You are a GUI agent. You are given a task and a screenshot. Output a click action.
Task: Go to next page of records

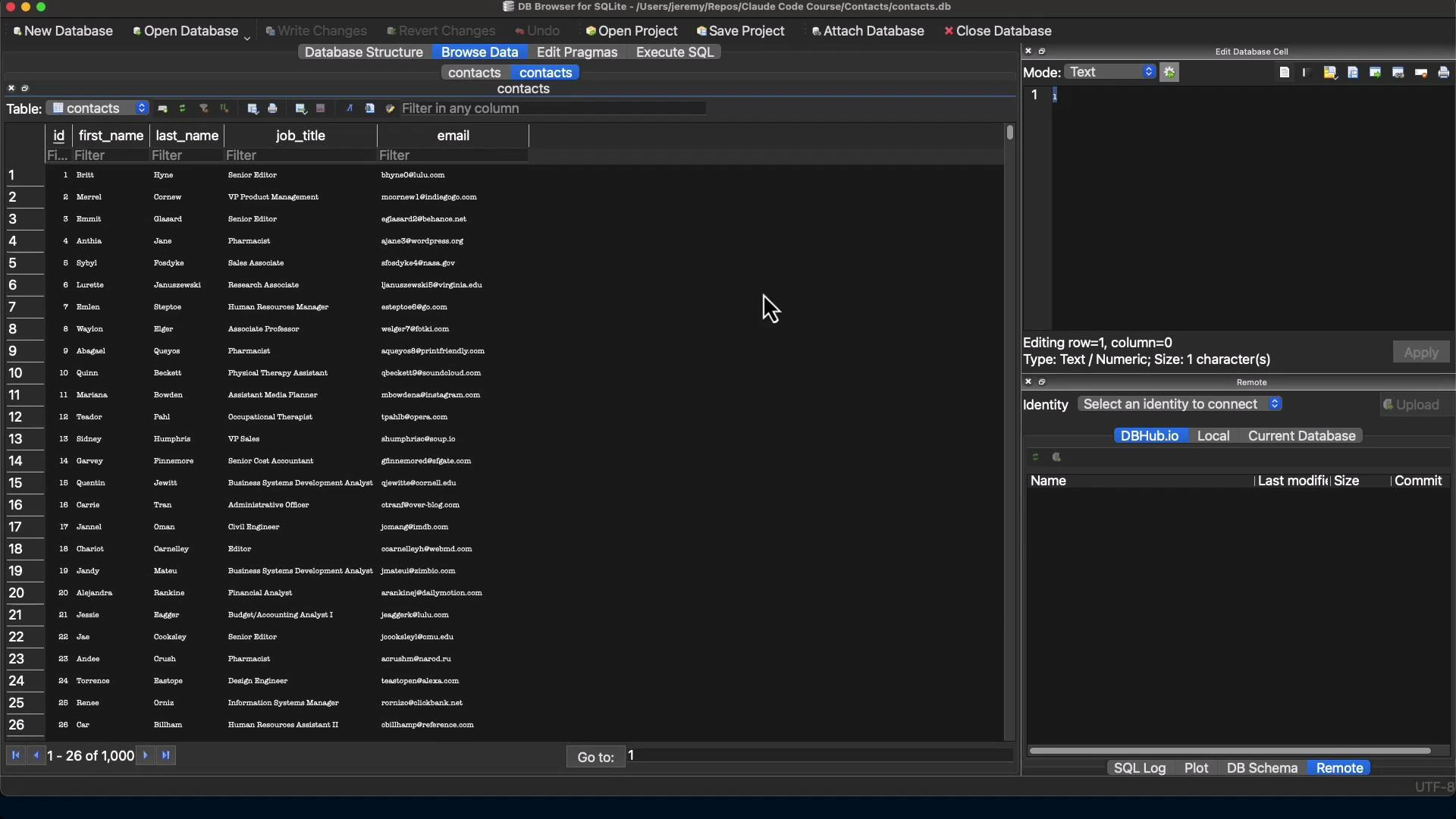(146, 755)
